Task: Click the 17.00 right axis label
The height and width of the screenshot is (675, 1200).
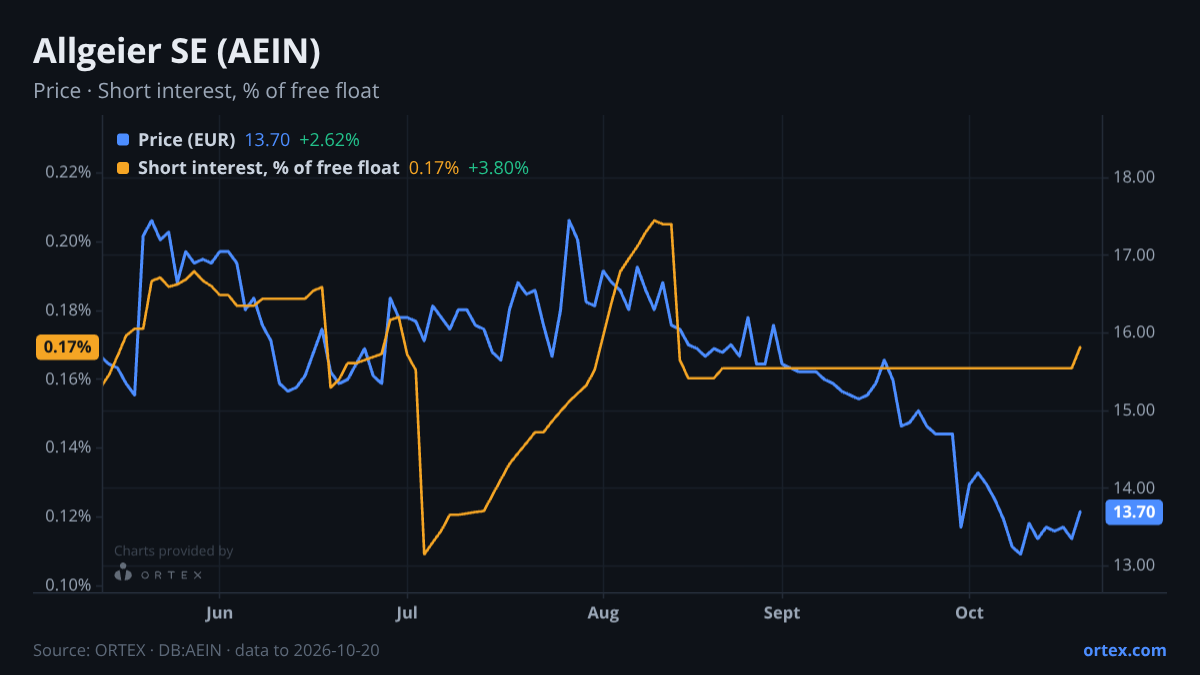Action: (1134, 255)
